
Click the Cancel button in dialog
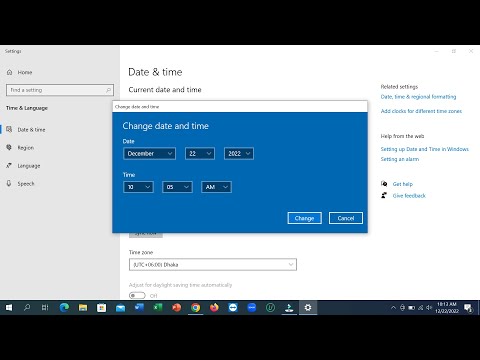pos(346,218)
